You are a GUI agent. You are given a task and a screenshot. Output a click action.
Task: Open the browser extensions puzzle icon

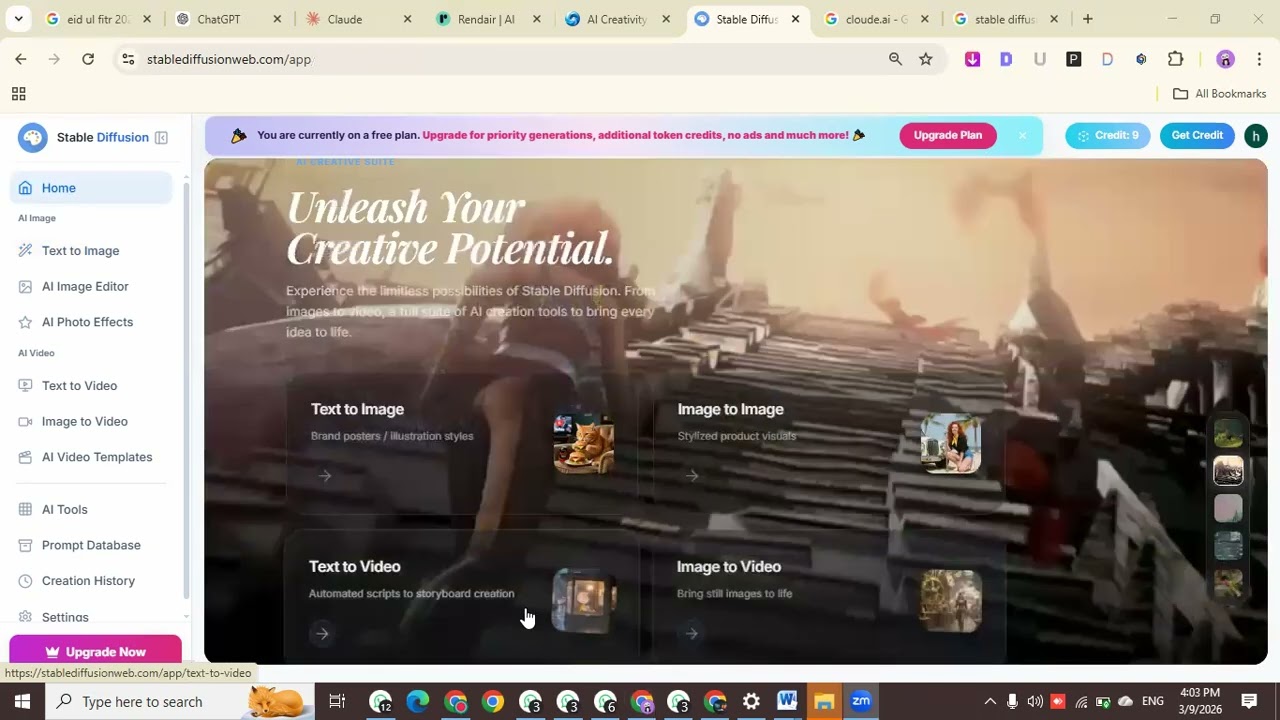(1176, 59)
